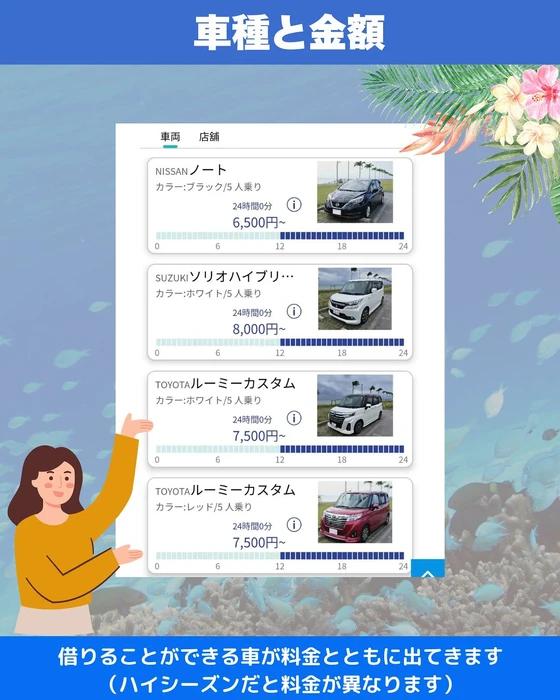
Task: Switch to the 店舗 tab
Action: click(209, 137)
